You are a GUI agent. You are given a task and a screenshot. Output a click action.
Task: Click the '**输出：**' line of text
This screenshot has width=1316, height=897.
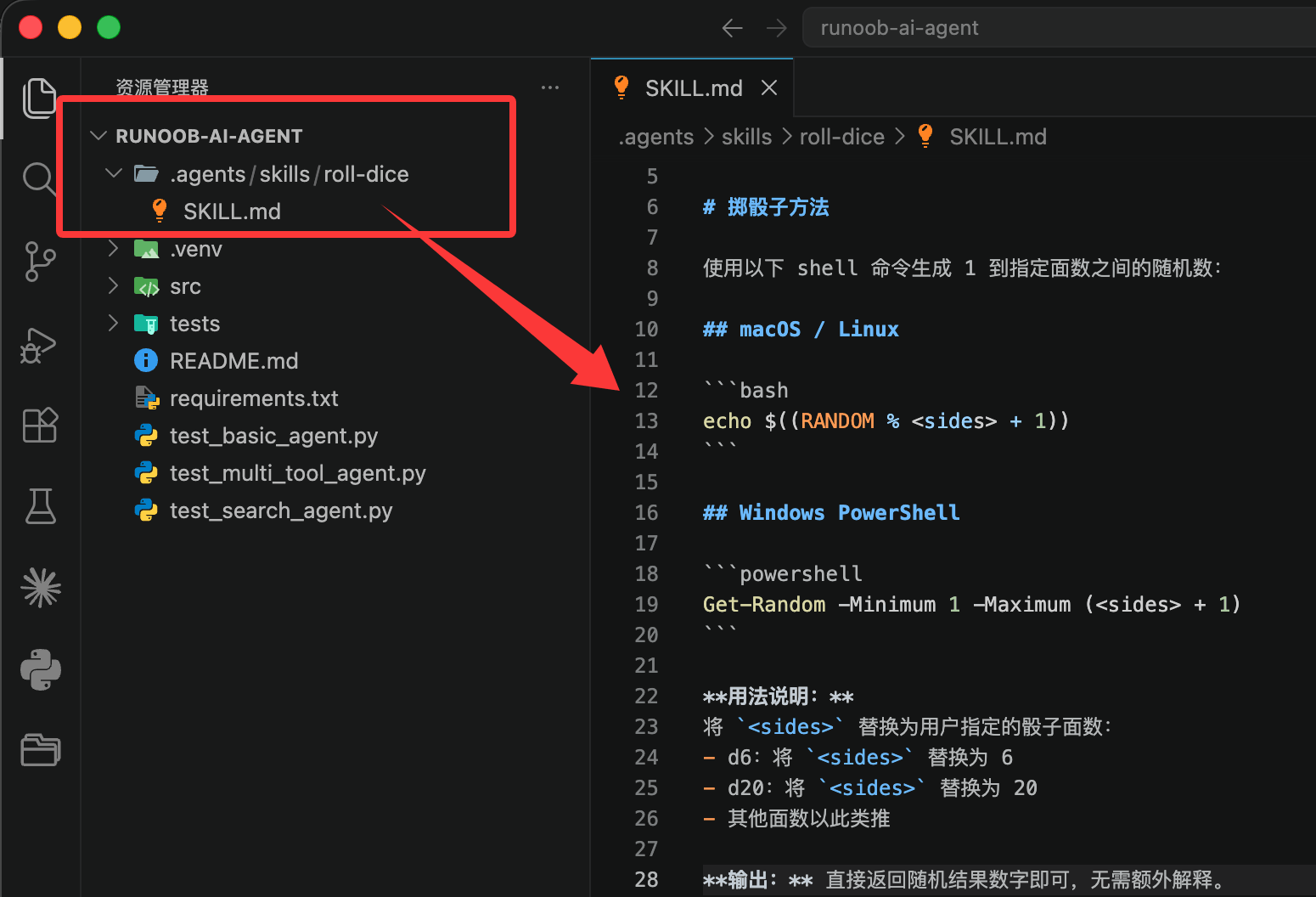pyautogui.click(x=965, y=880)
